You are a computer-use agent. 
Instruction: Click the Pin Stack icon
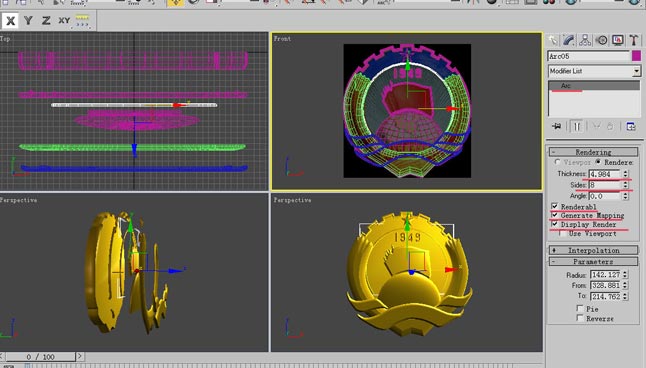pos(557,126)
